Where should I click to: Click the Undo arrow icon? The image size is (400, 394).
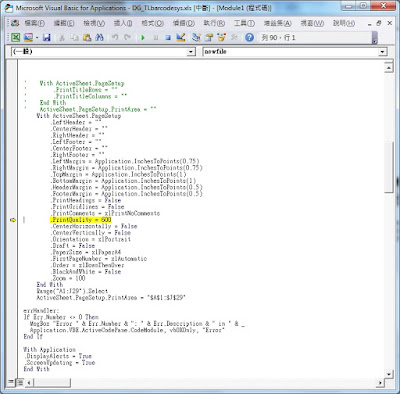[115, 37]
